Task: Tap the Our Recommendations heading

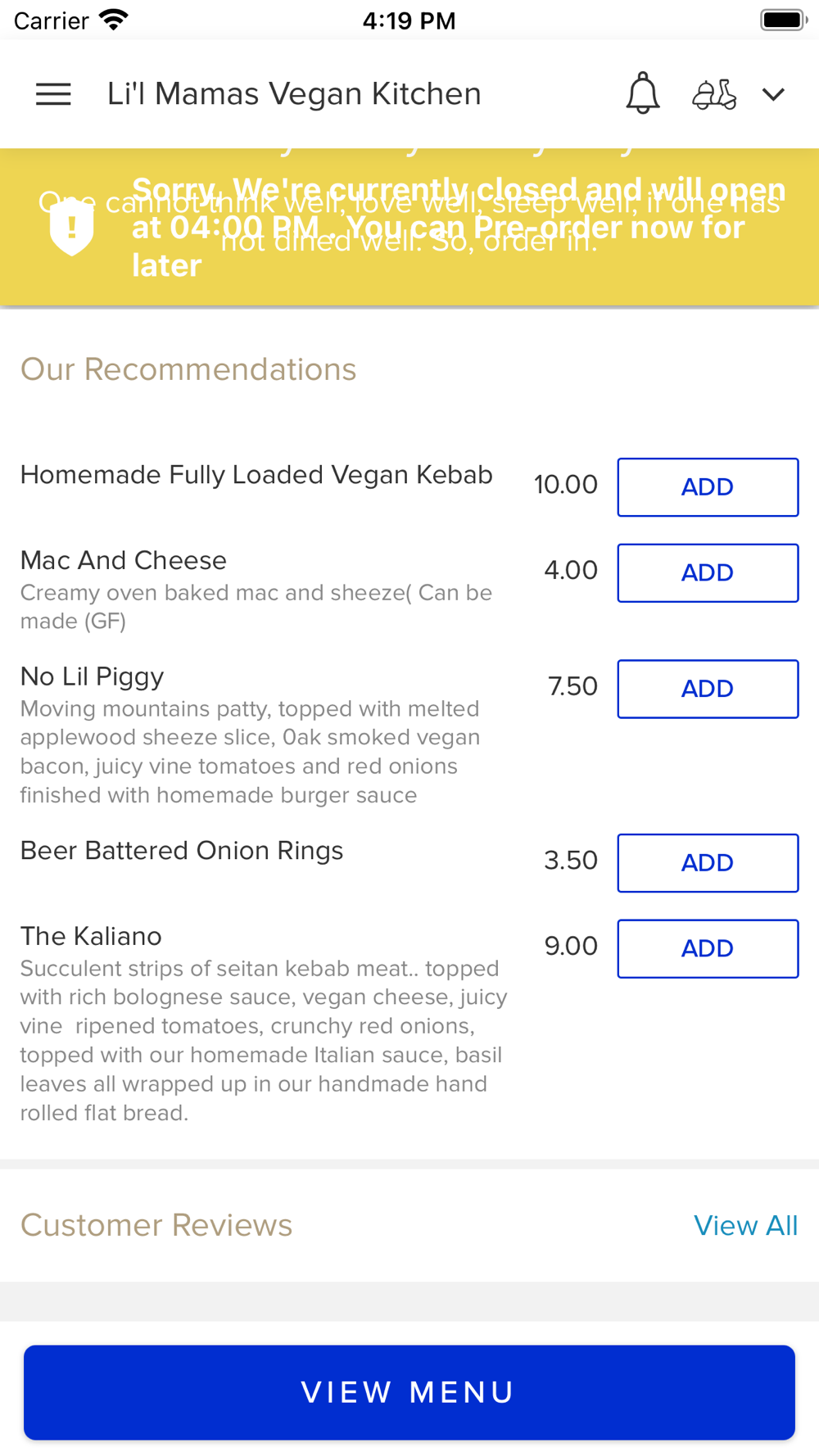Action: (188, 369)
